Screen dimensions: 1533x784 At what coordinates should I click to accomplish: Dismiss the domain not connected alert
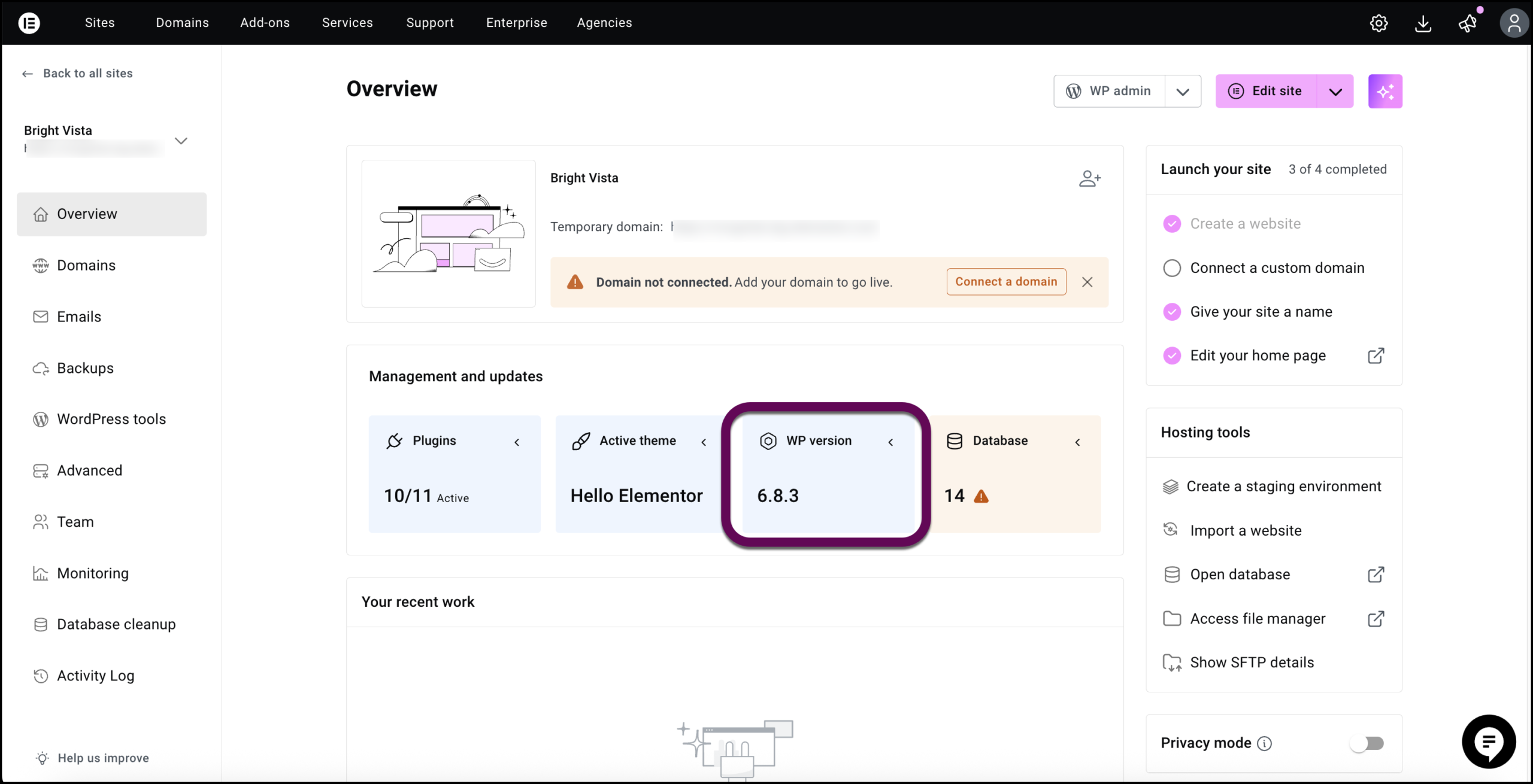(1087, 282)
